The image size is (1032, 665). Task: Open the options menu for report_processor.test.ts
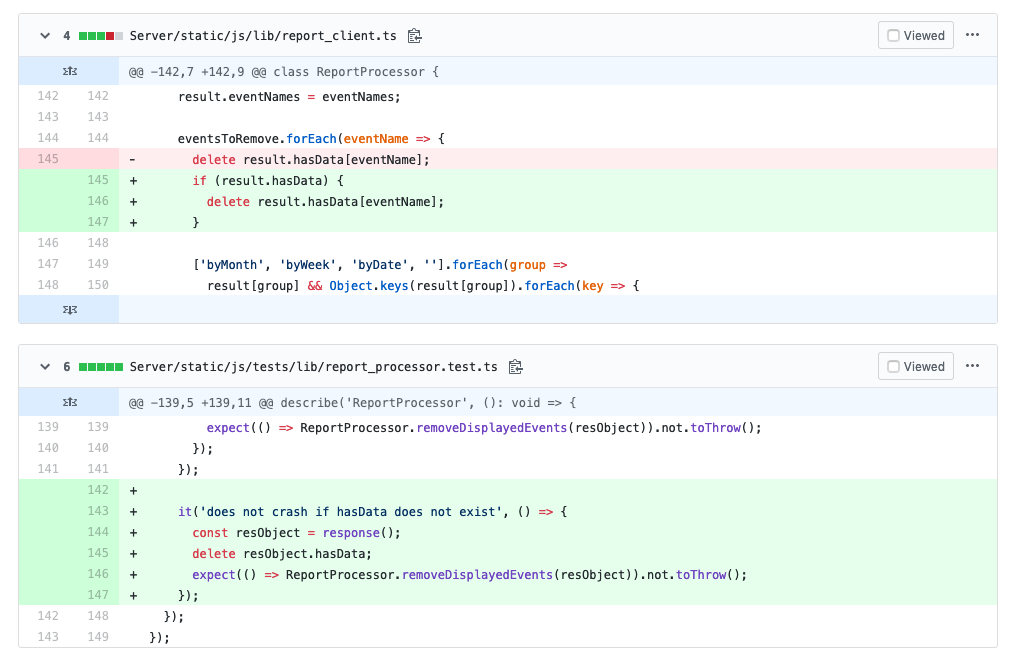972,366
